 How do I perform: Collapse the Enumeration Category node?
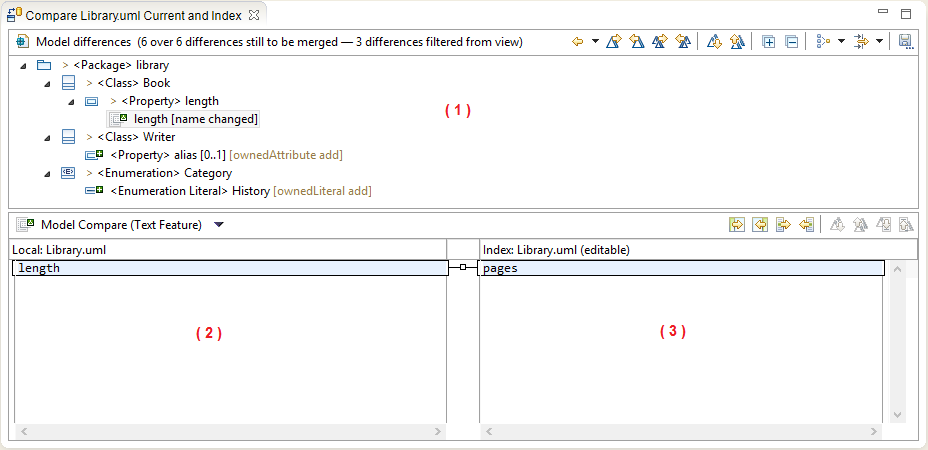47,173
